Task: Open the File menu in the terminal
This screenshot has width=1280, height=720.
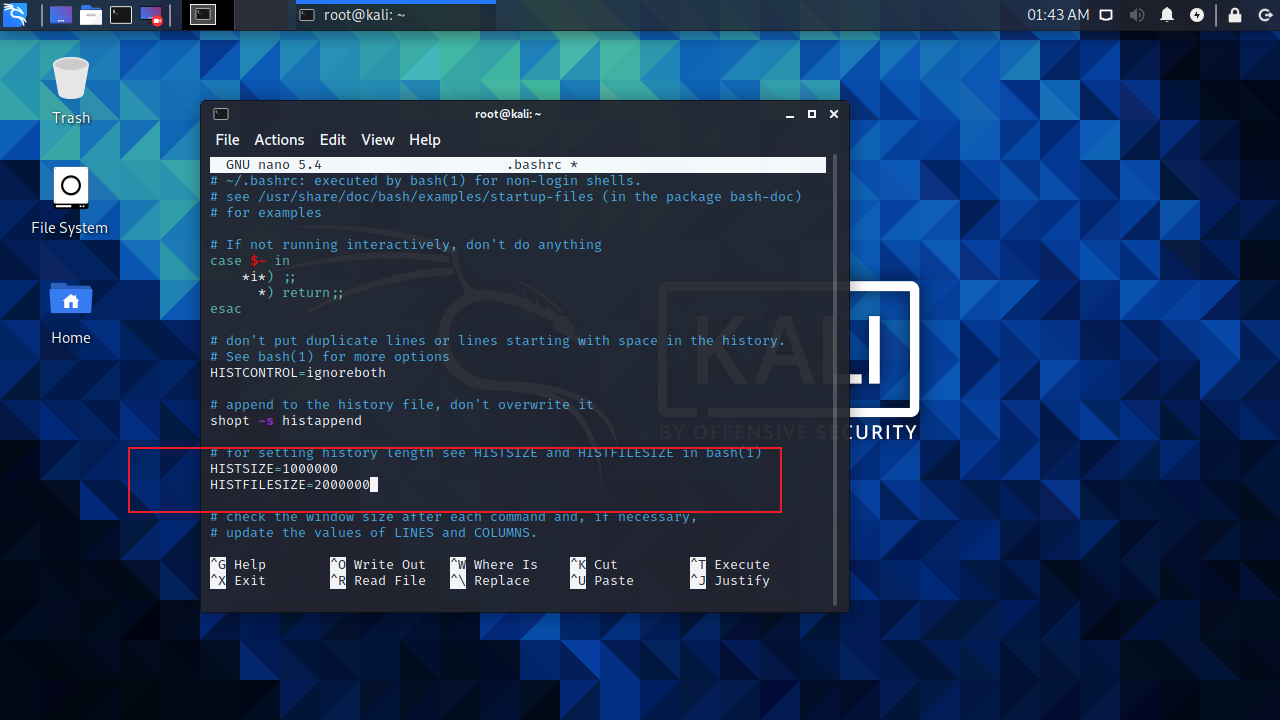Action: 227,140
